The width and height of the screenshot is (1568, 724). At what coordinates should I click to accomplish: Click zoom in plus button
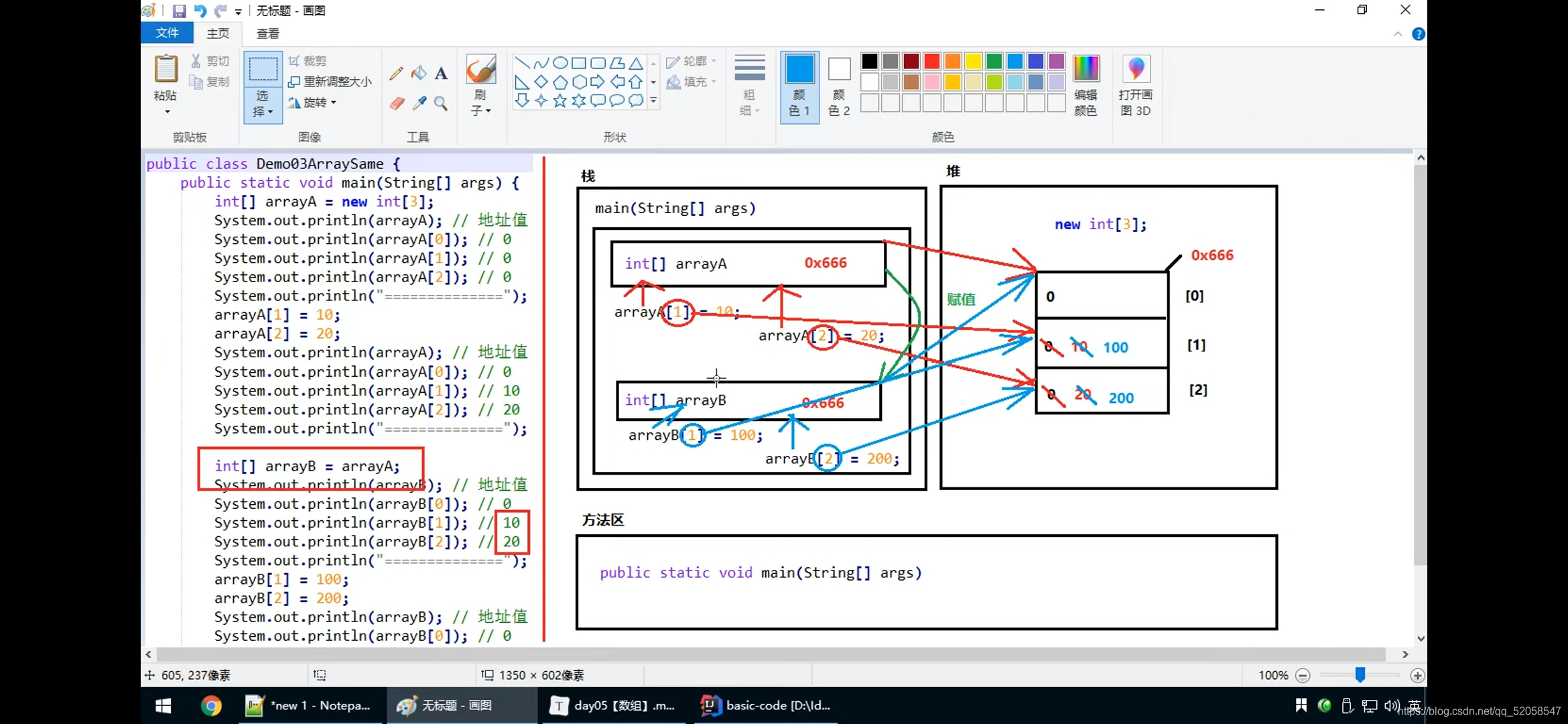tap(1417, 675)
